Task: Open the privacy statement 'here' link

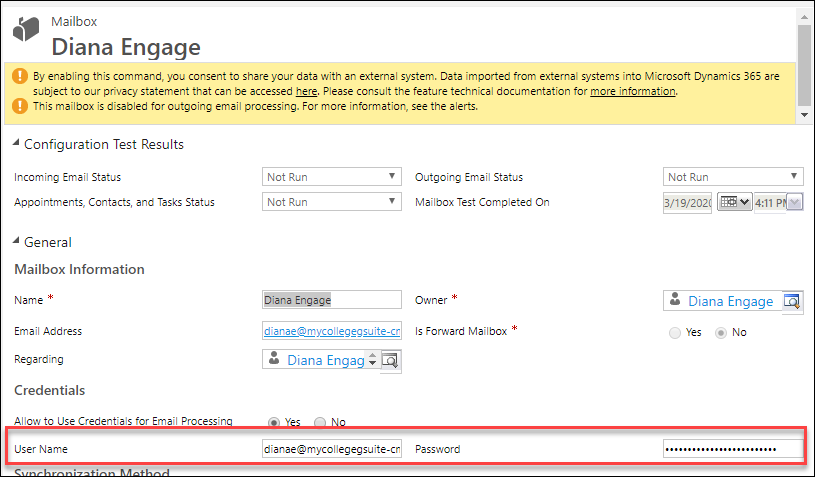Action: (307, 91)
